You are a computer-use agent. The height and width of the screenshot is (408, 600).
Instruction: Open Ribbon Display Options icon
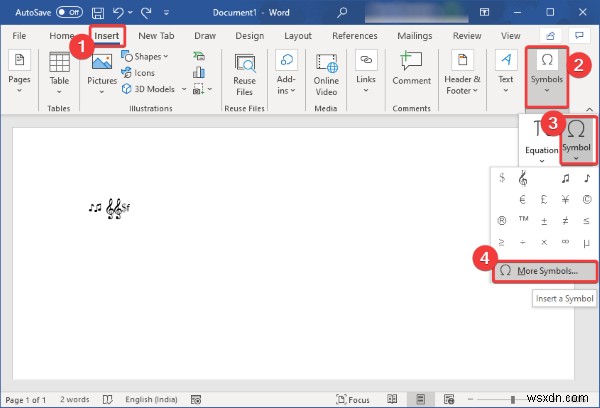[x=484, y=12]
